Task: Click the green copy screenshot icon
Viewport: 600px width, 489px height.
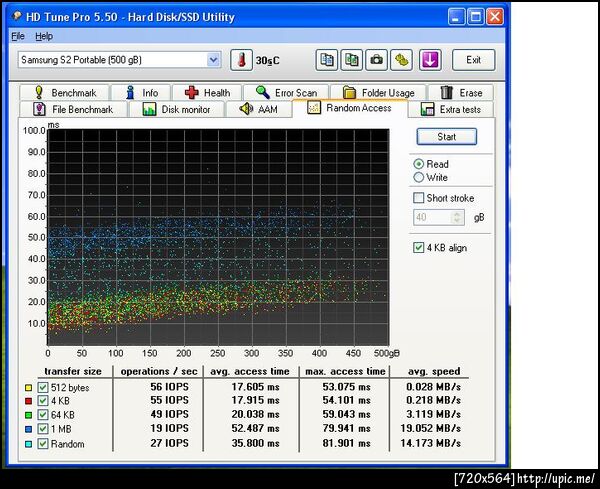Action: point(351,60)
